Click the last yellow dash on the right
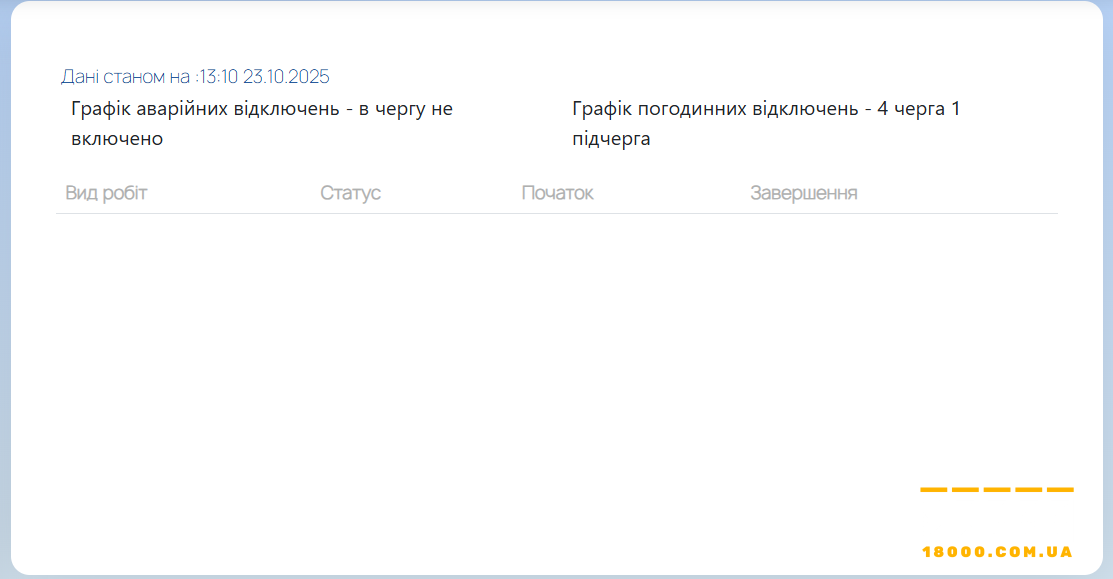Screen dimensions: 1113x579 1060,490
